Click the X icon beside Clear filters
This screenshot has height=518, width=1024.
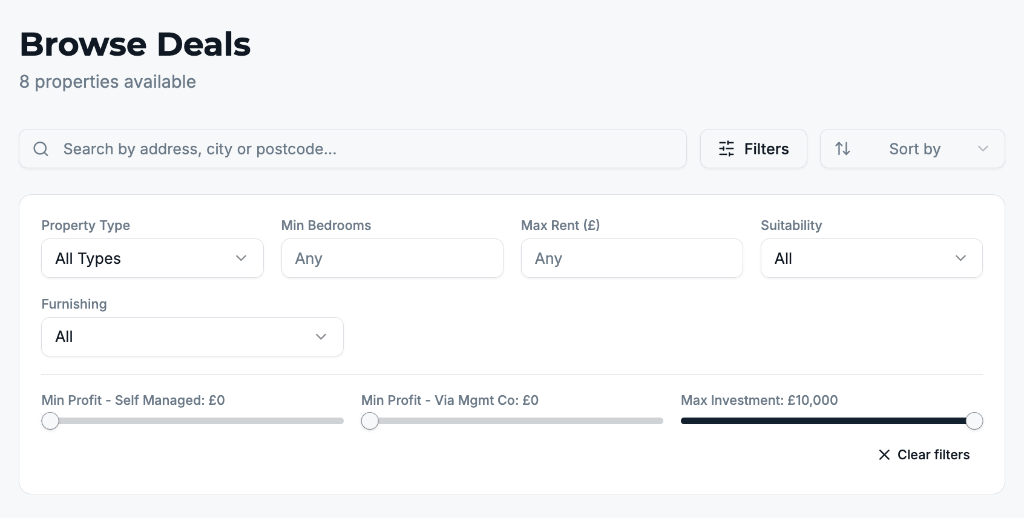pyautogui.click(x=884, y=455)
